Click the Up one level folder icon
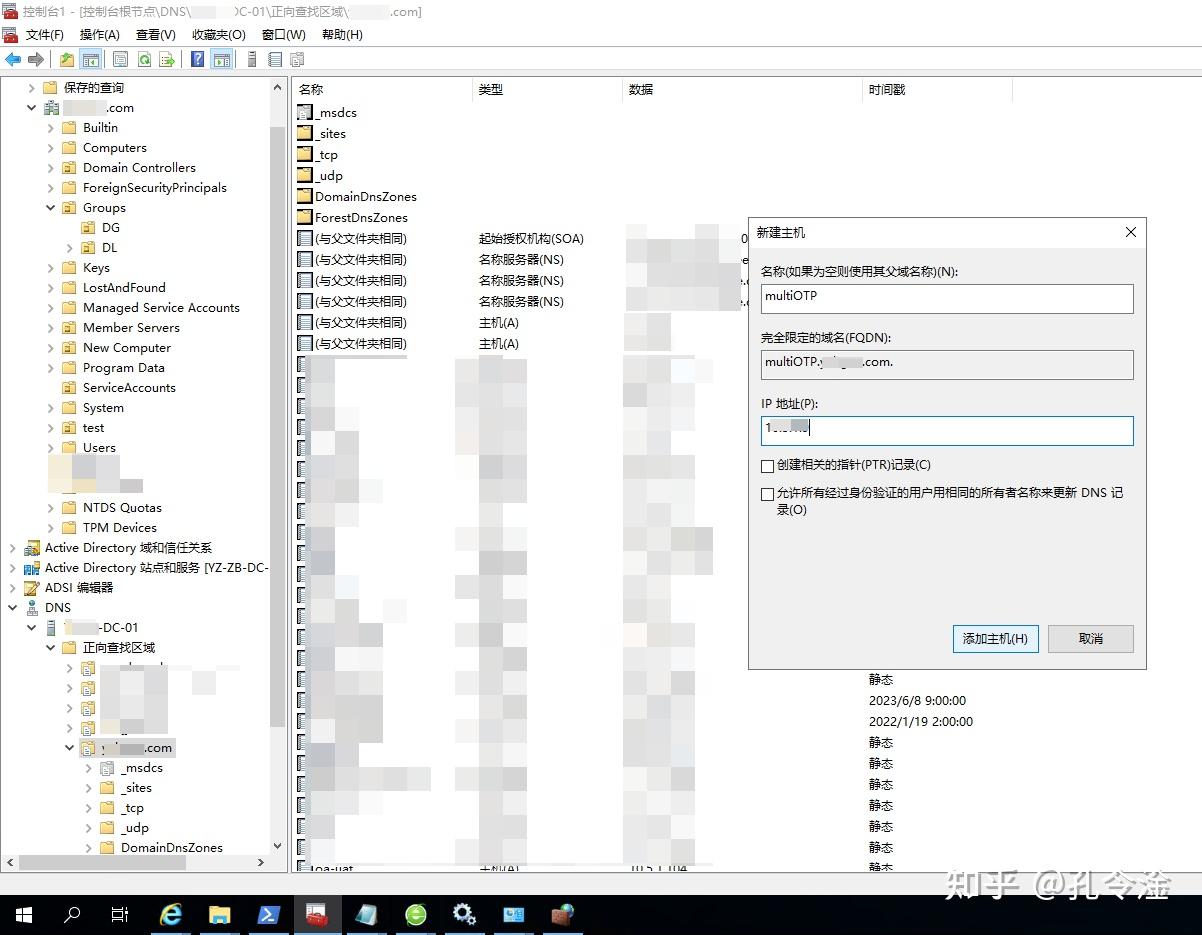The width and height of the screenshot is (1202, 935). click(67, 60)
